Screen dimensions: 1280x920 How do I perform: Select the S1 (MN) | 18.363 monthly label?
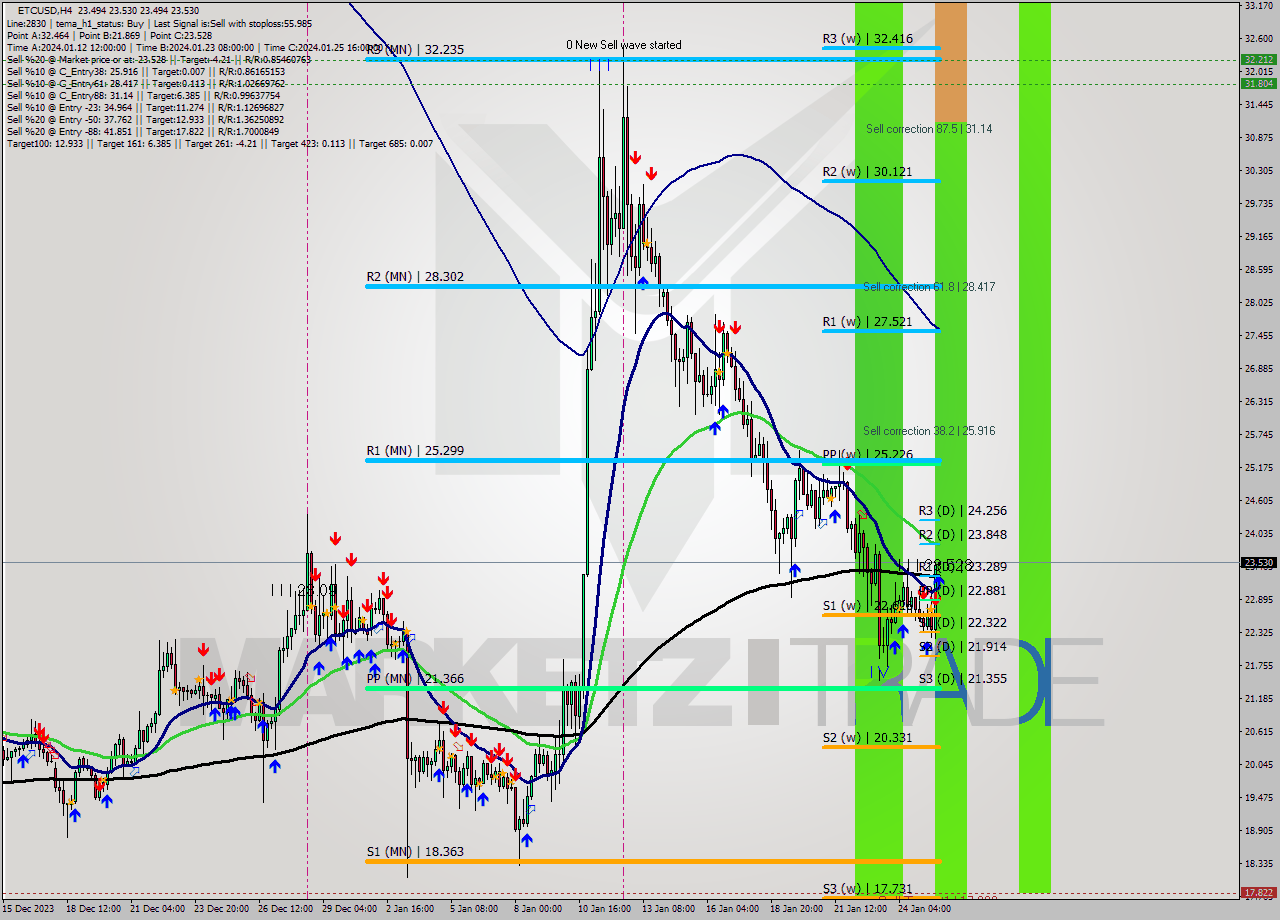click(x=415, y=852)
